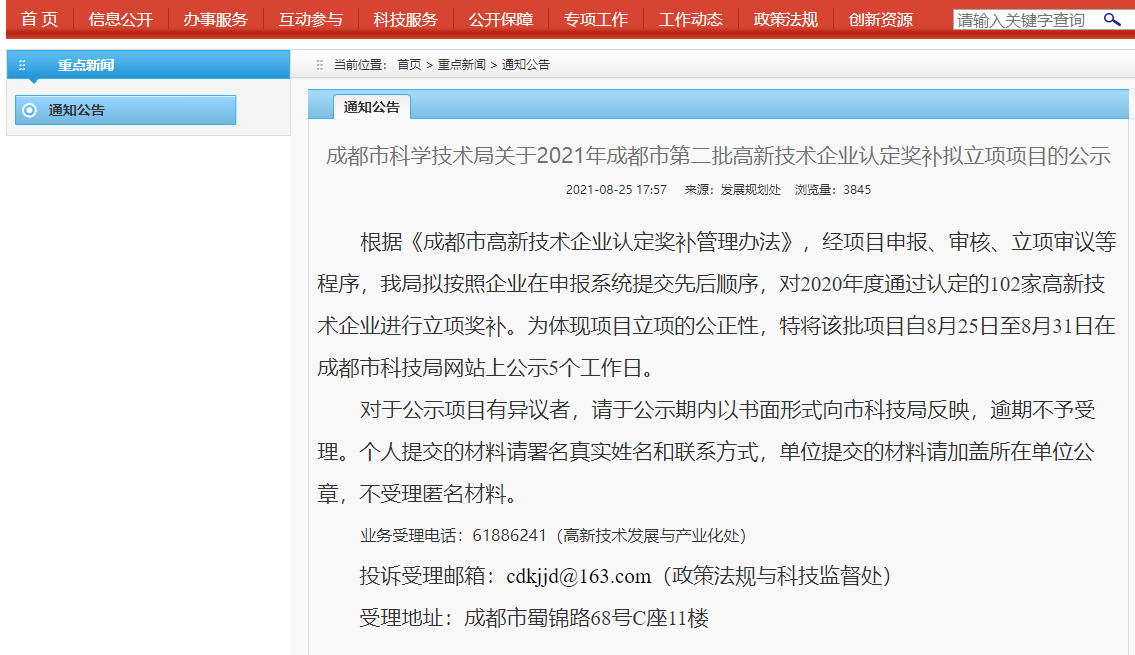Click the magnifier search icon
The image size is (1135, 655).
coord(1112,19)
